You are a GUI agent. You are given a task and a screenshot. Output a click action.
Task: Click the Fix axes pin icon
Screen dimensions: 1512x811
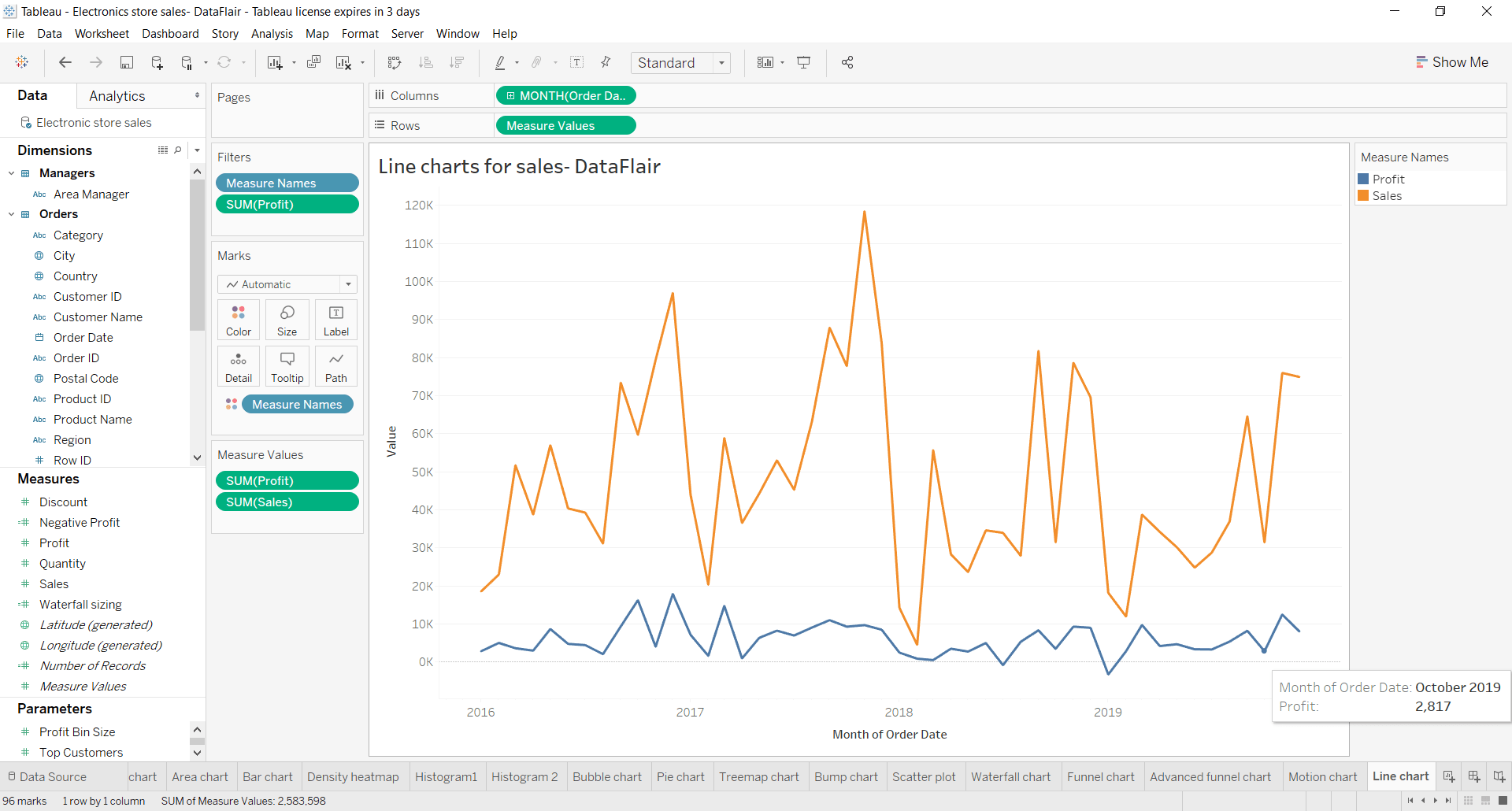click(606, 62)
